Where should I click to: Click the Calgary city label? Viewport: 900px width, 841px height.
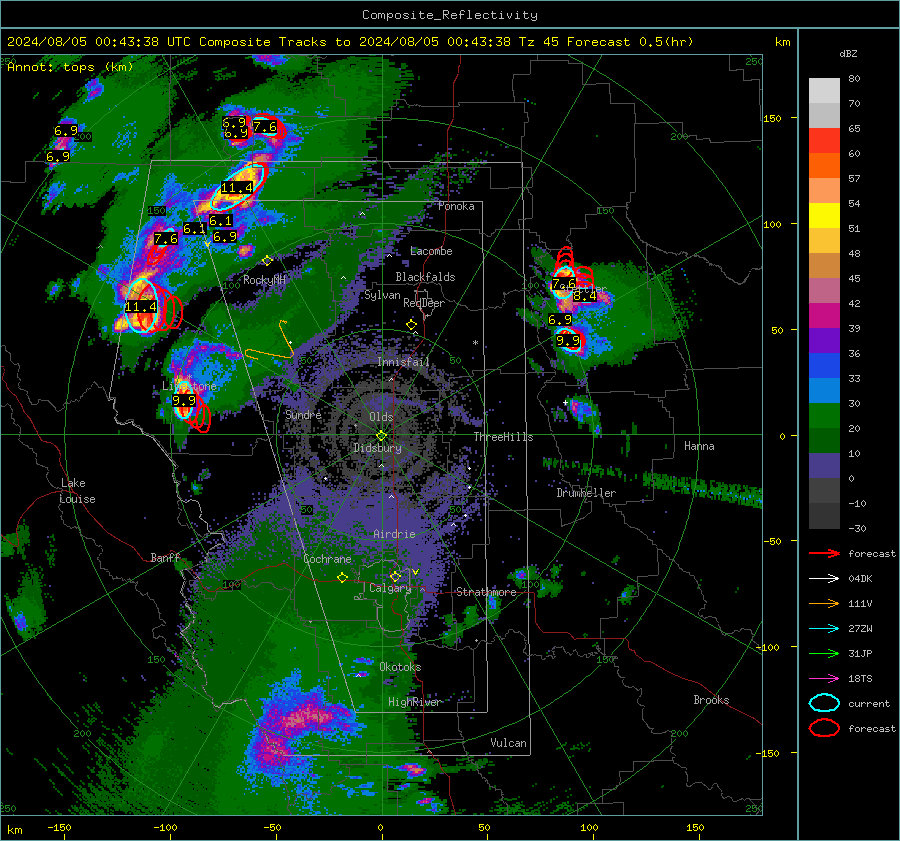pos(390,588)
